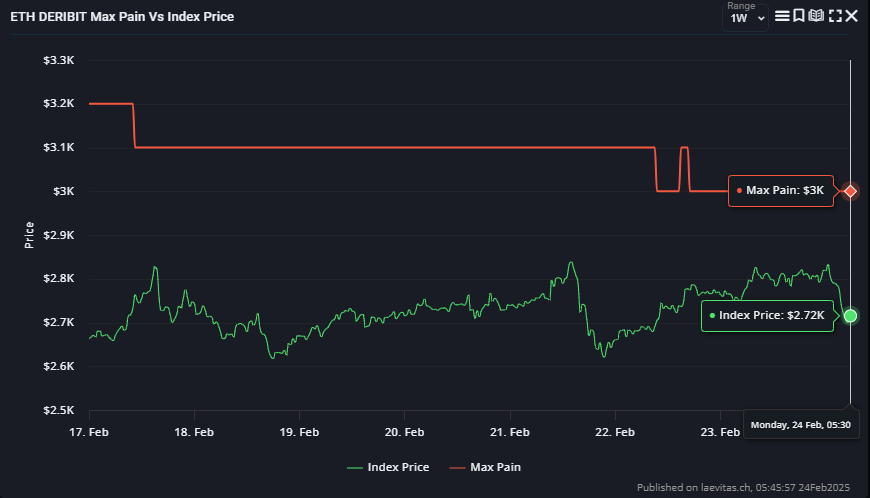The width and height of the screenshot is (870, 498).
Task: Click the '$2.7K' y-axis label
Action: pyautogui.click(x=59, y=322)
